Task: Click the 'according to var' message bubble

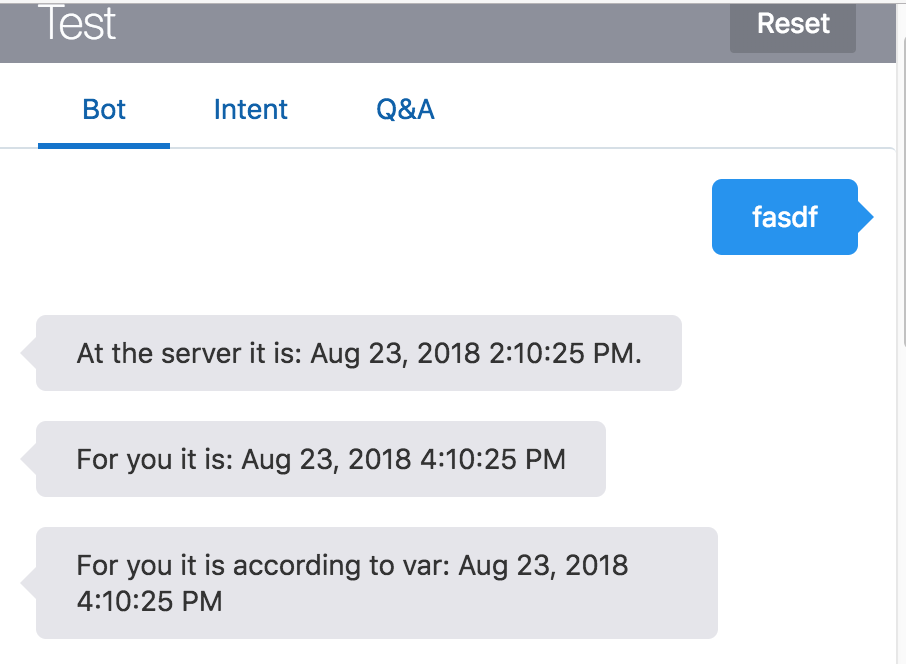Action: click(x=375, y=583)
